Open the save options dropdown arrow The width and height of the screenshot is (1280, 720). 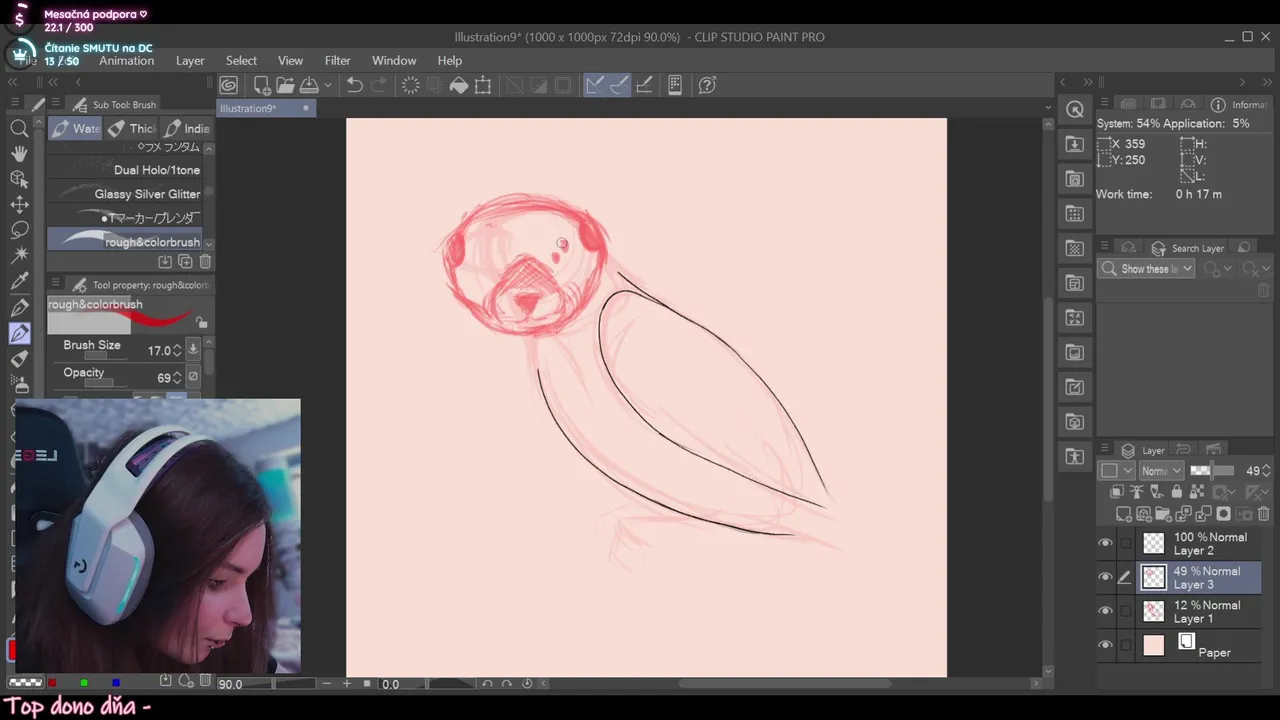coord(327,85)
